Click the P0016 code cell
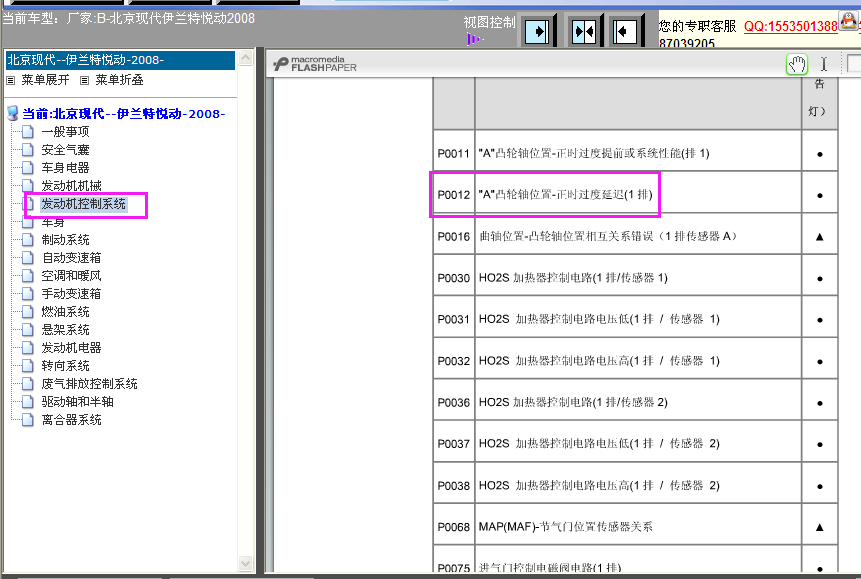861x579 pixels. [454, 236]
